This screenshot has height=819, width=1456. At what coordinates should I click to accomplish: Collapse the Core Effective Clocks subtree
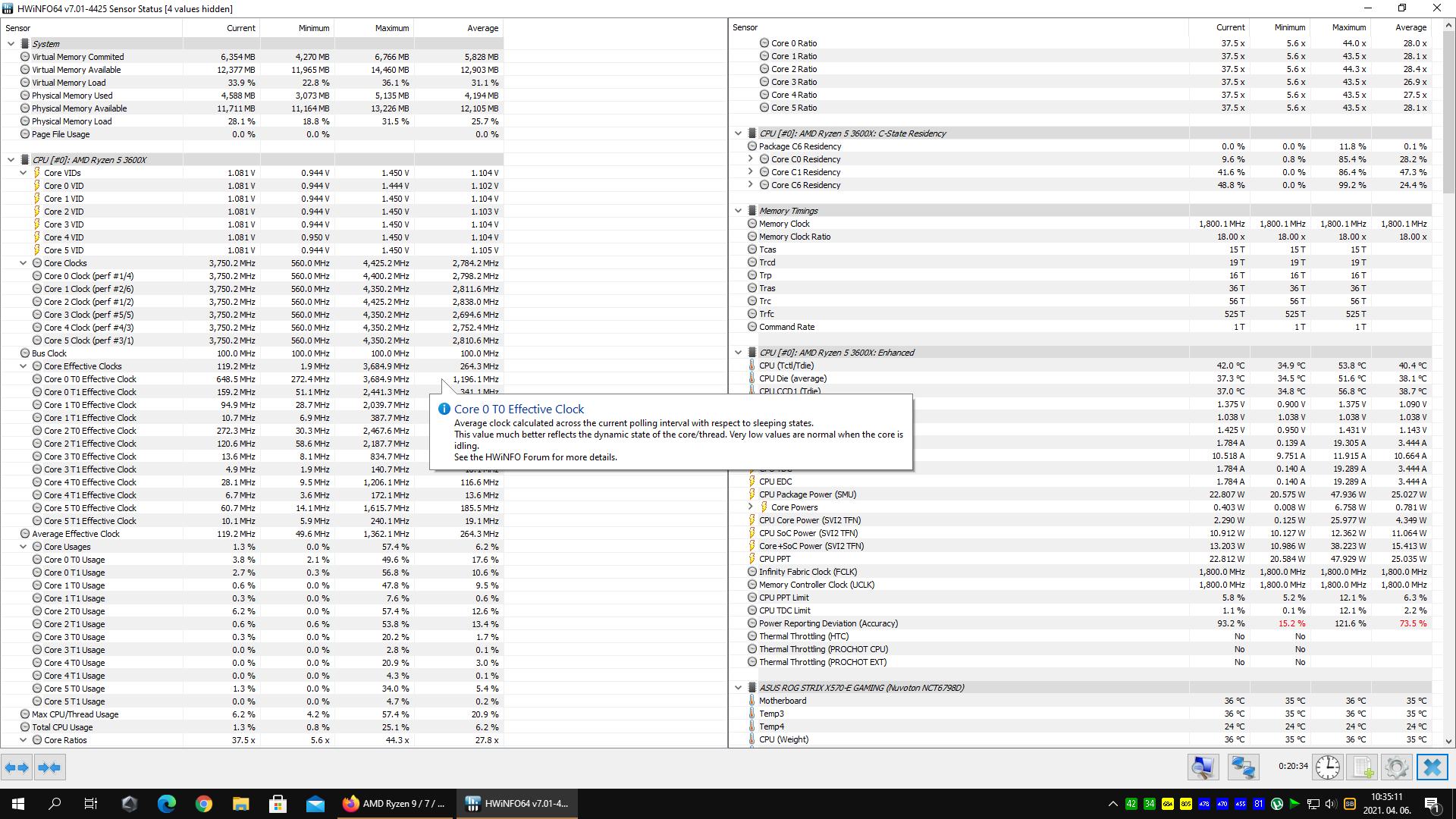pos(24,366)
